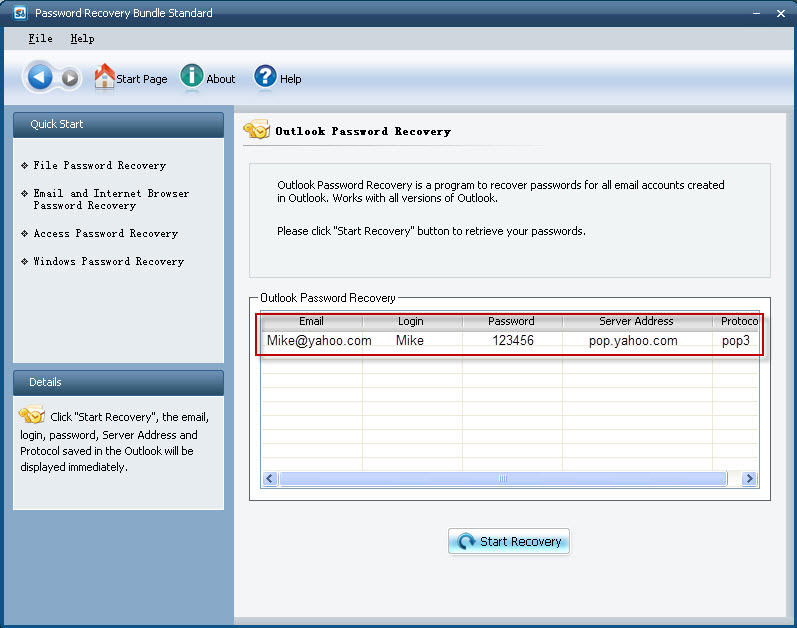Click the app icon in title bar
This screenshot has width=797, height=628.
click(17, 13)
